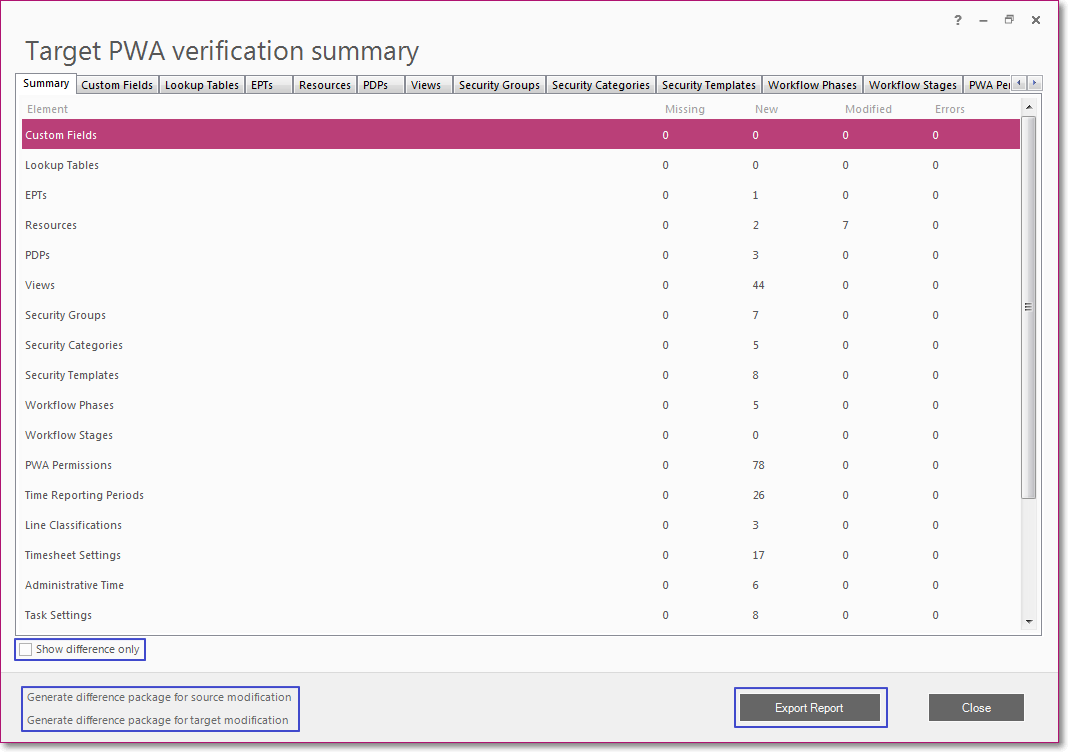Screen dimensions: 1068x752
Task: Select the Timesheet Settings row
Action: 521,554
